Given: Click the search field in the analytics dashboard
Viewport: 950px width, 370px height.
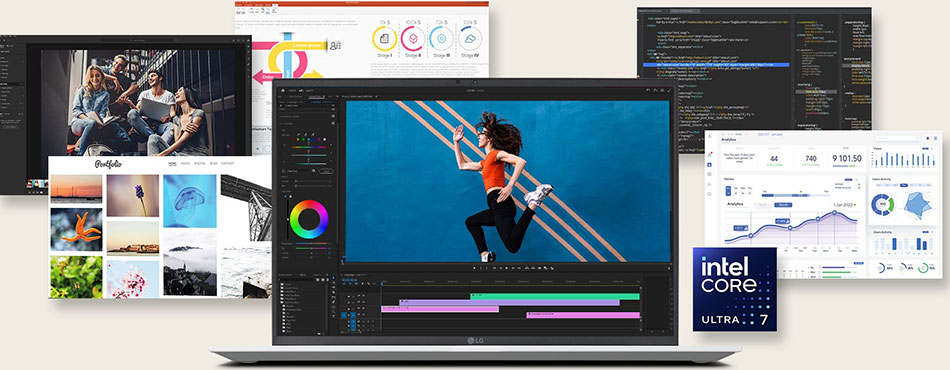Looking at the screenshot, I should point(897,138).
